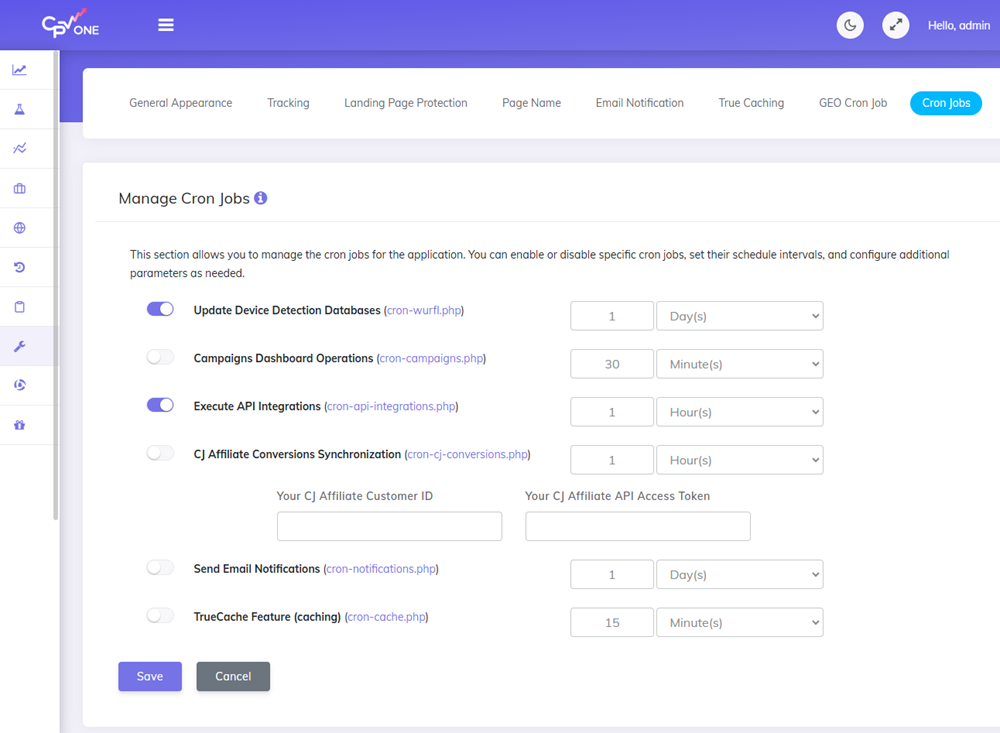Open the line chart dashboard sidebar icon

[20, 70]
